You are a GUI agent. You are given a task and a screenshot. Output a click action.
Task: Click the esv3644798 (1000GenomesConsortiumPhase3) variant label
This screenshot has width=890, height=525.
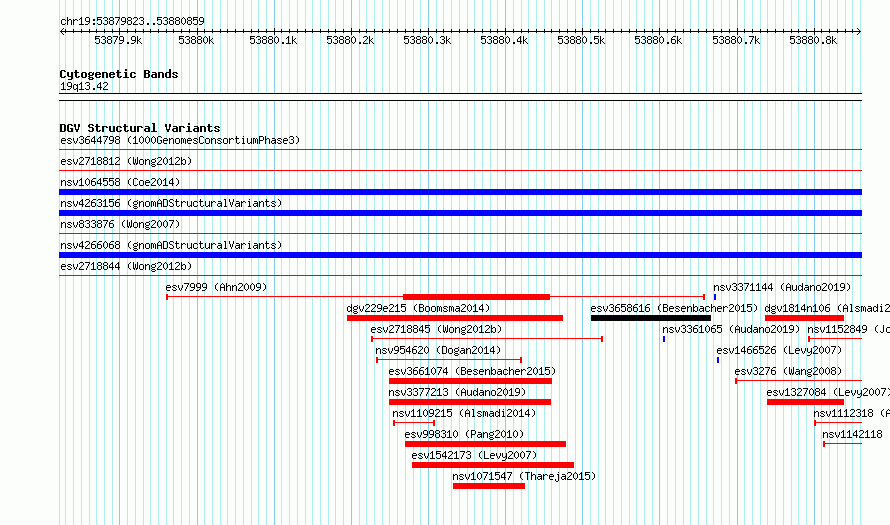tap(180, 140)
